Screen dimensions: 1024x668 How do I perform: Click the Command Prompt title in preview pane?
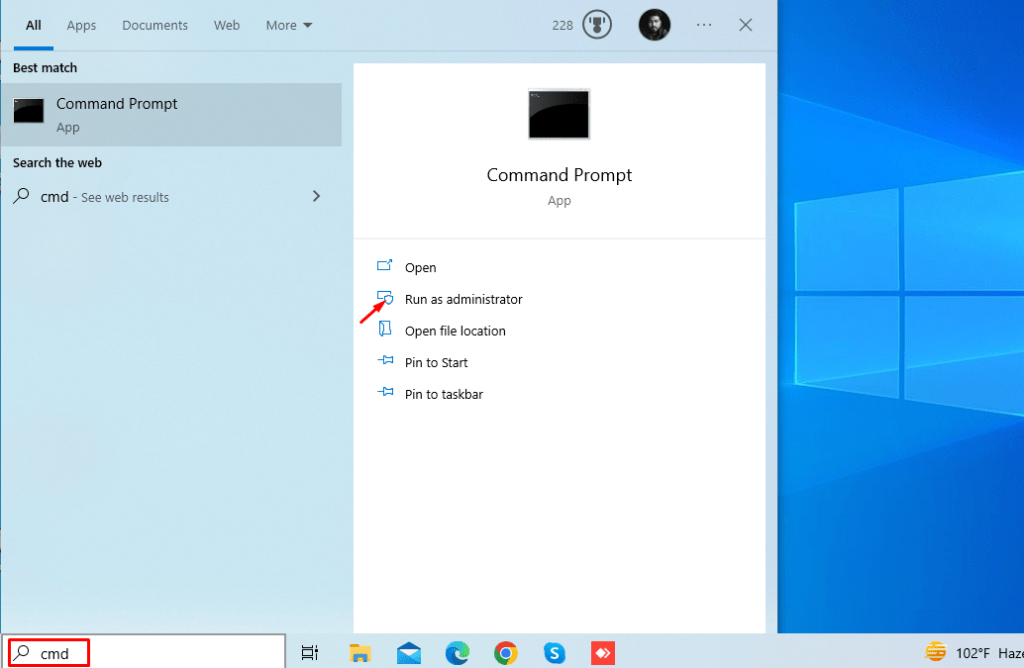pyautogui.click(x=559, y=175)
